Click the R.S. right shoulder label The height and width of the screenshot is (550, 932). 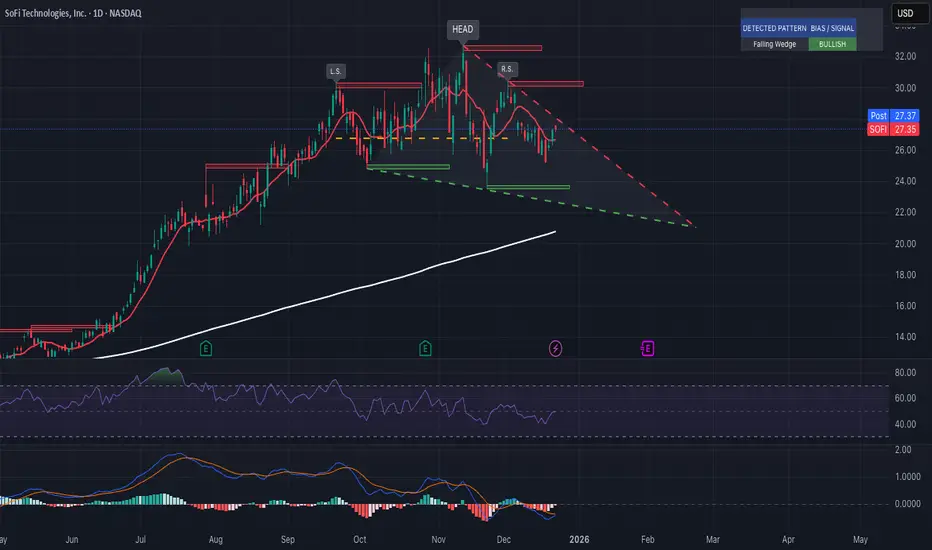(x=506, y=69)
